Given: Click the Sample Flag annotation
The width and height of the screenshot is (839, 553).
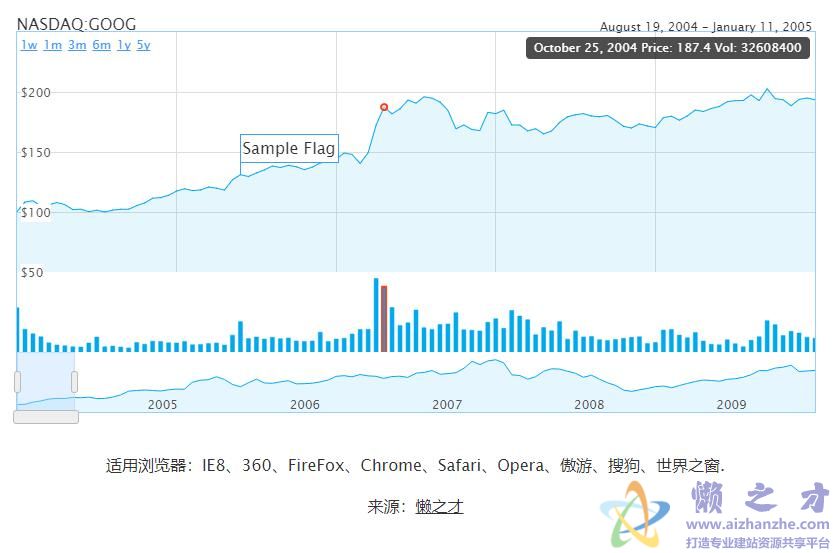Looking at the screenshot, I should click(289, 148).
